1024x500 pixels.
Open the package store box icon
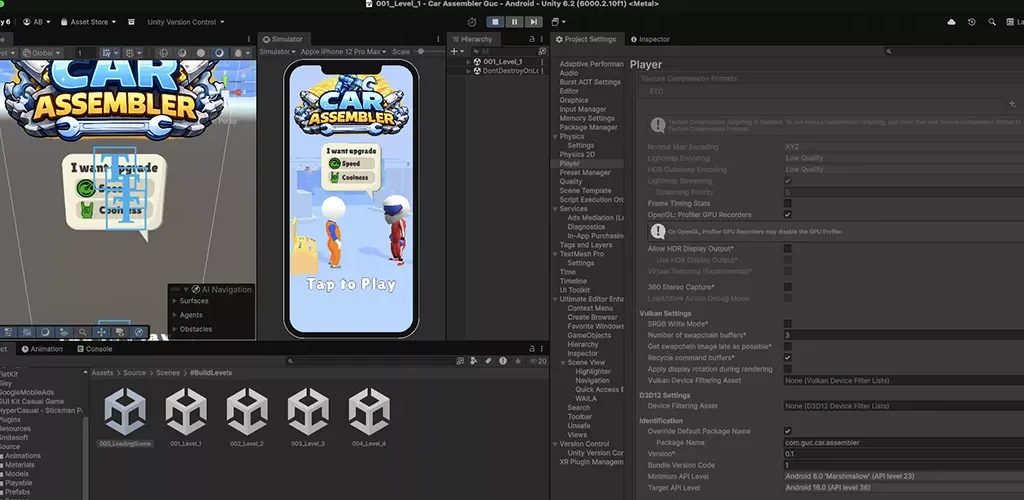point(131,22)
